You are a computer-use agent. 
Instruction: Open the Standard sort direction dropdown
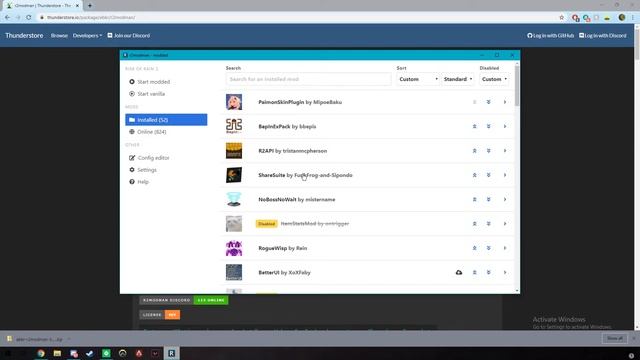click(458, 79)
